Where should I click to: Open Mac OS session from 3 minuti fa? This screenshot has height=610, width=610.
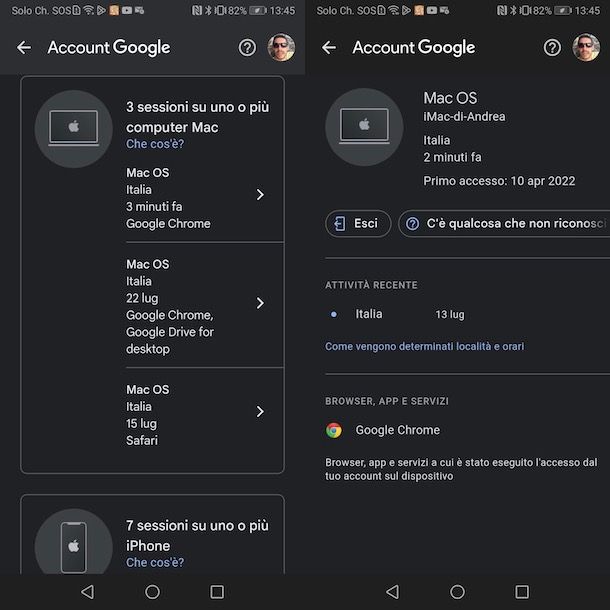(x=205, y=198)
